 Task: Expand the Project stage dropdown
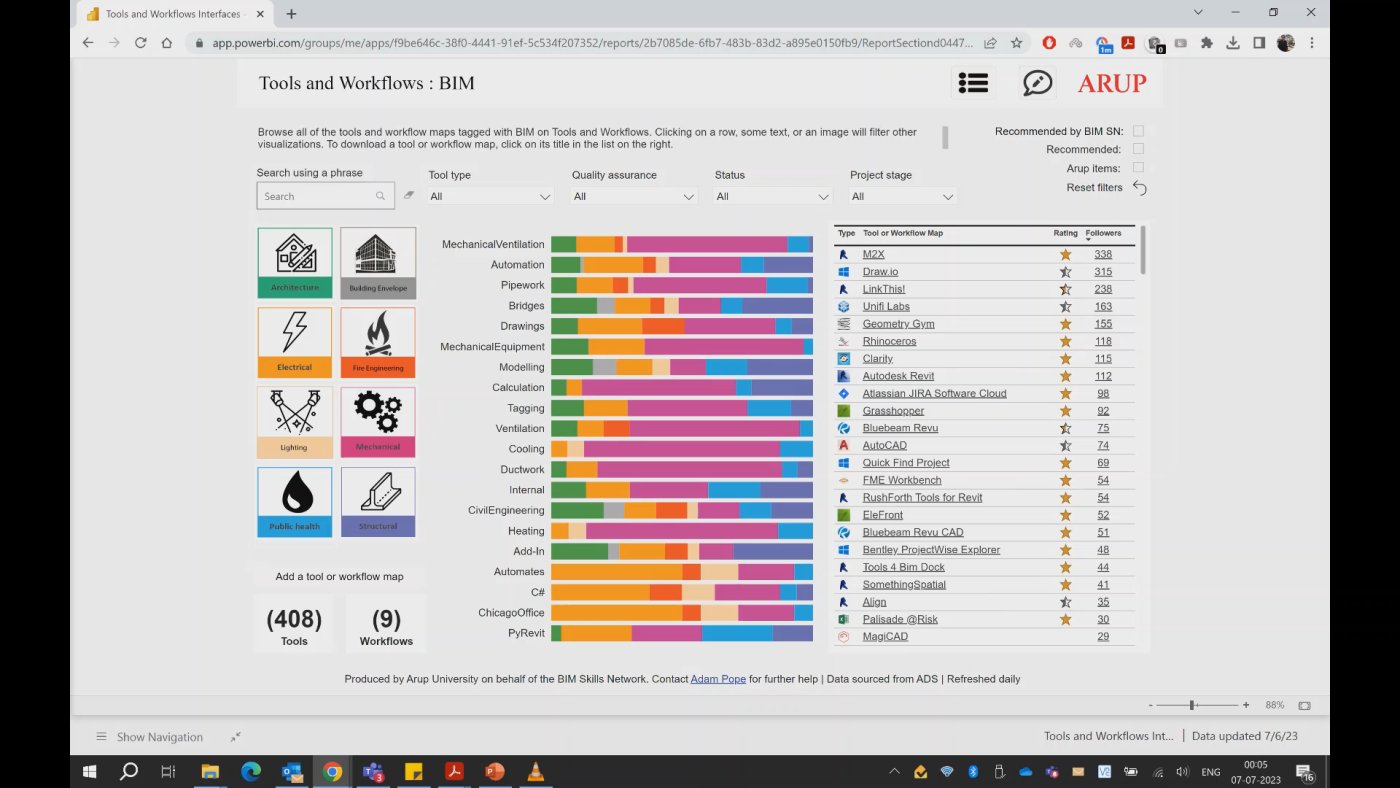tap(903, 196)
